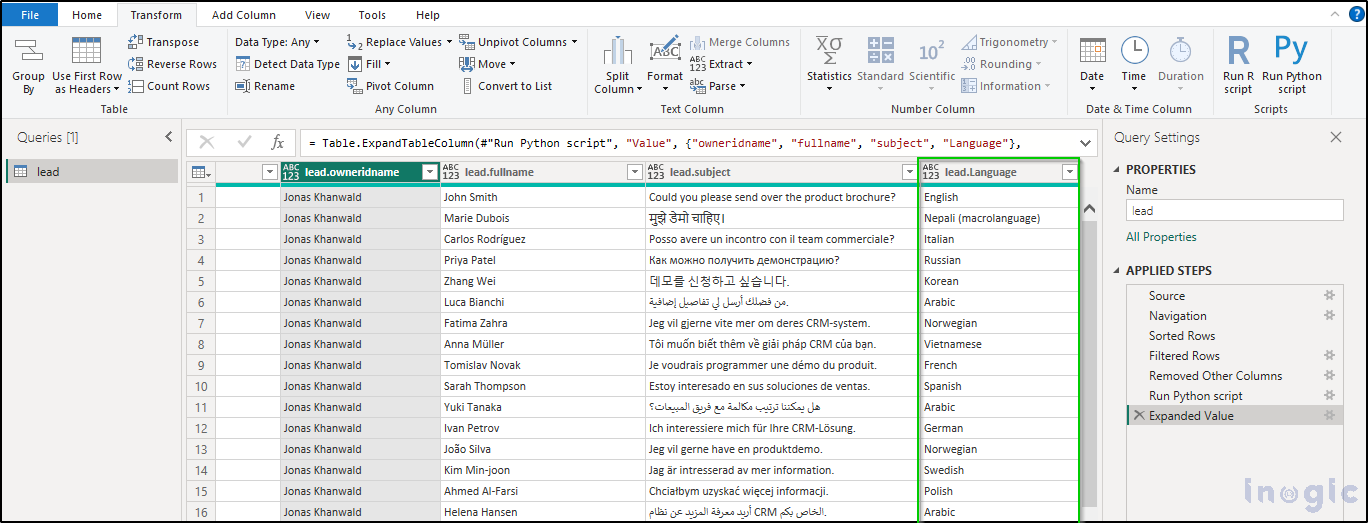This screenshot has height=523, width=1368.
Task: Click the Pivot Column icon
Action: pyautogui.click(x=355, y=86)
